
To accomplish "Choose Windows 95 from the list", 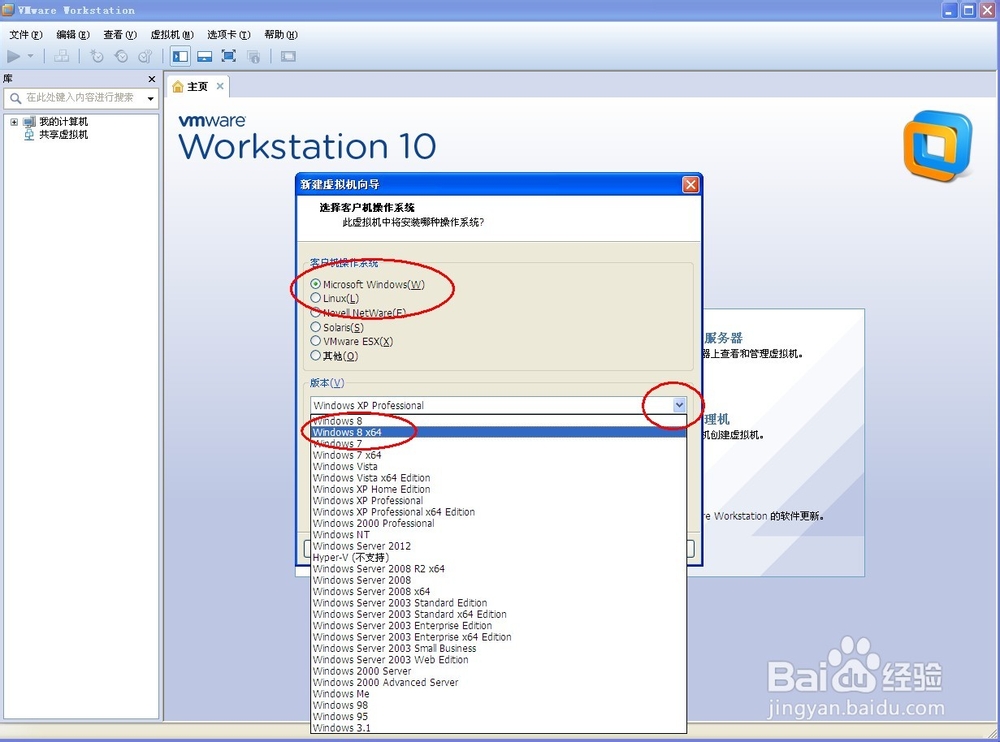I will coord(499,716).
